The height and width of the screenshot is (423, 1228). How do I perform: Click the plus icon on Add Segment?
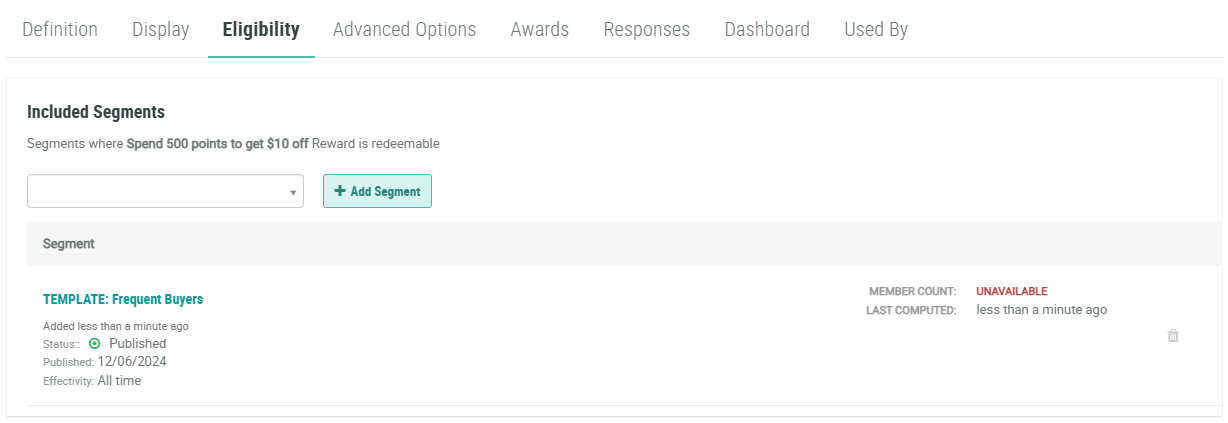click(x=340, y=191)
